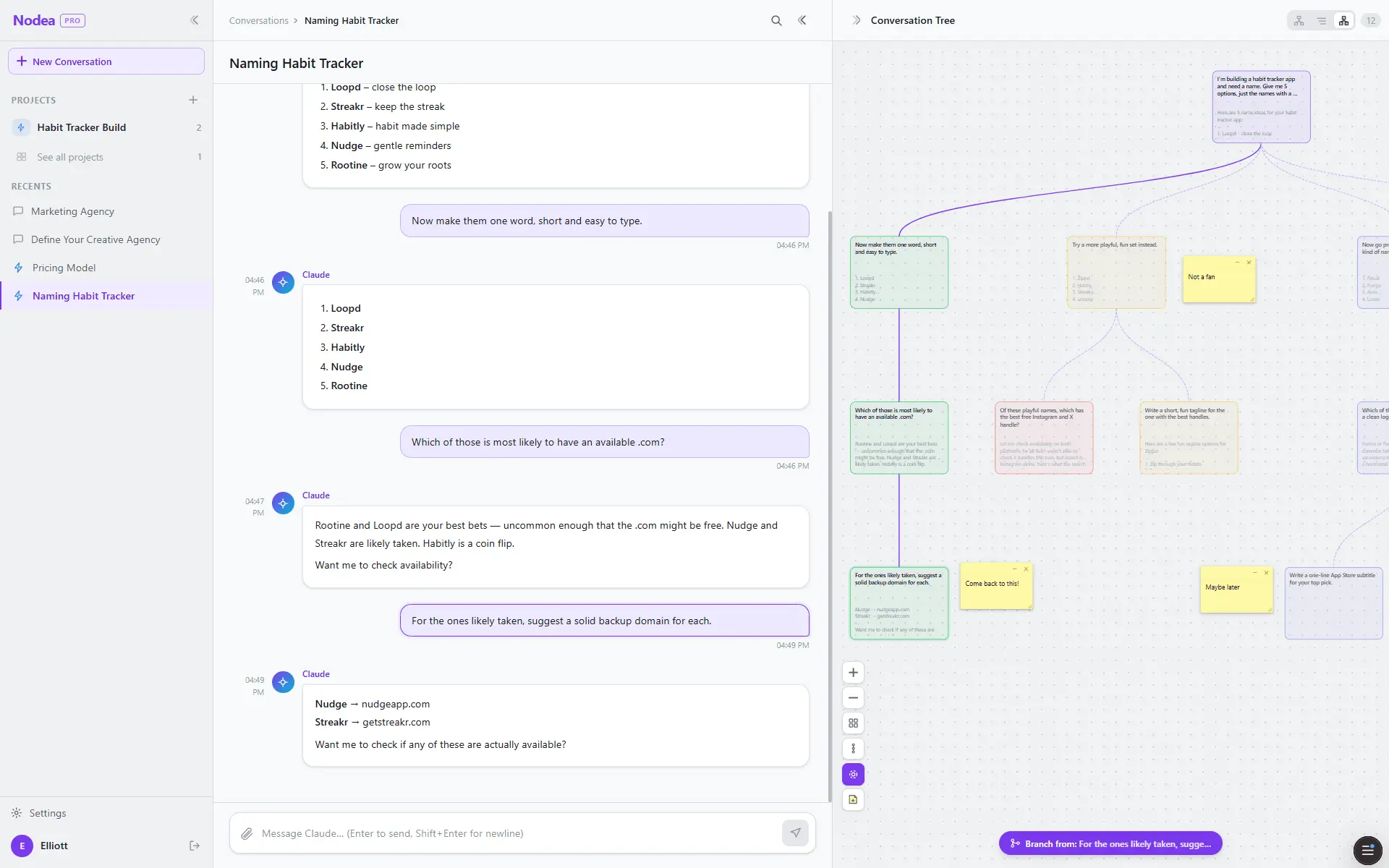The width and height of the screenshot is (1389, 868).
Task: Click the chat message 'Now make them one word'
Action: coord(604,221)
